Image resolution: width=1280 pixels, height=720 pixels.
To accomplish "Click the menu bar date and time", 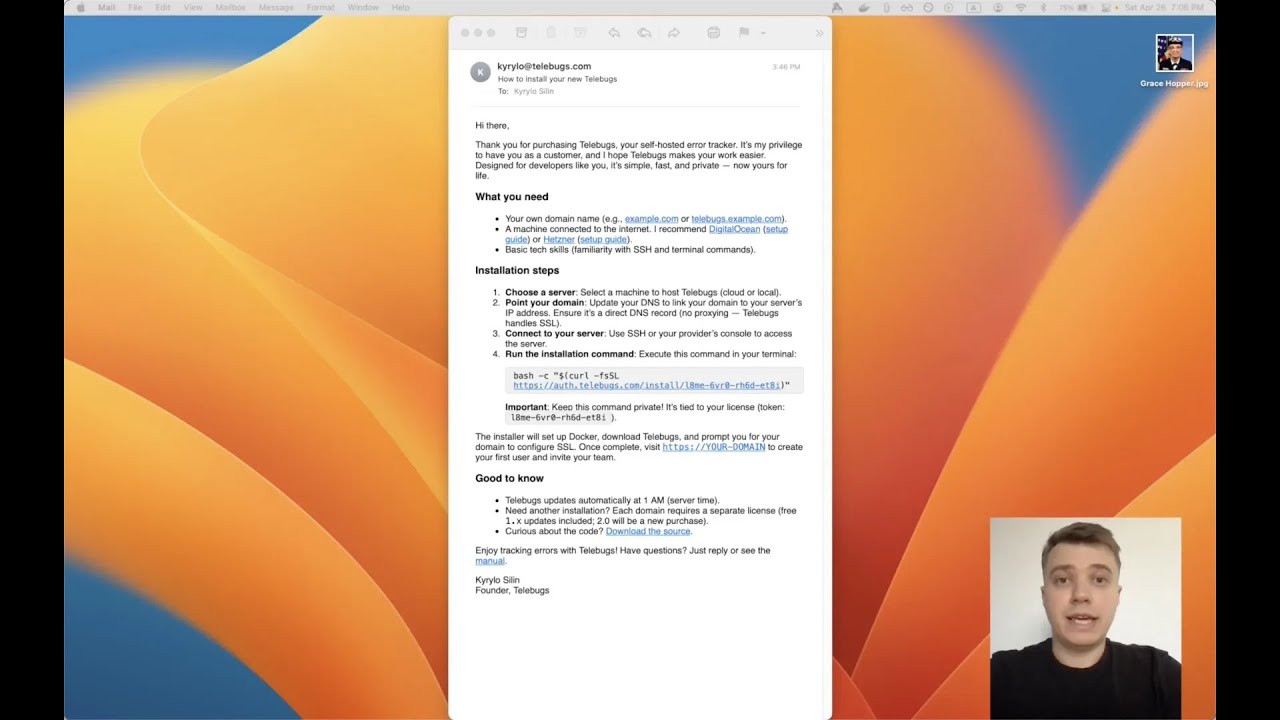I will pos(1164,7).
